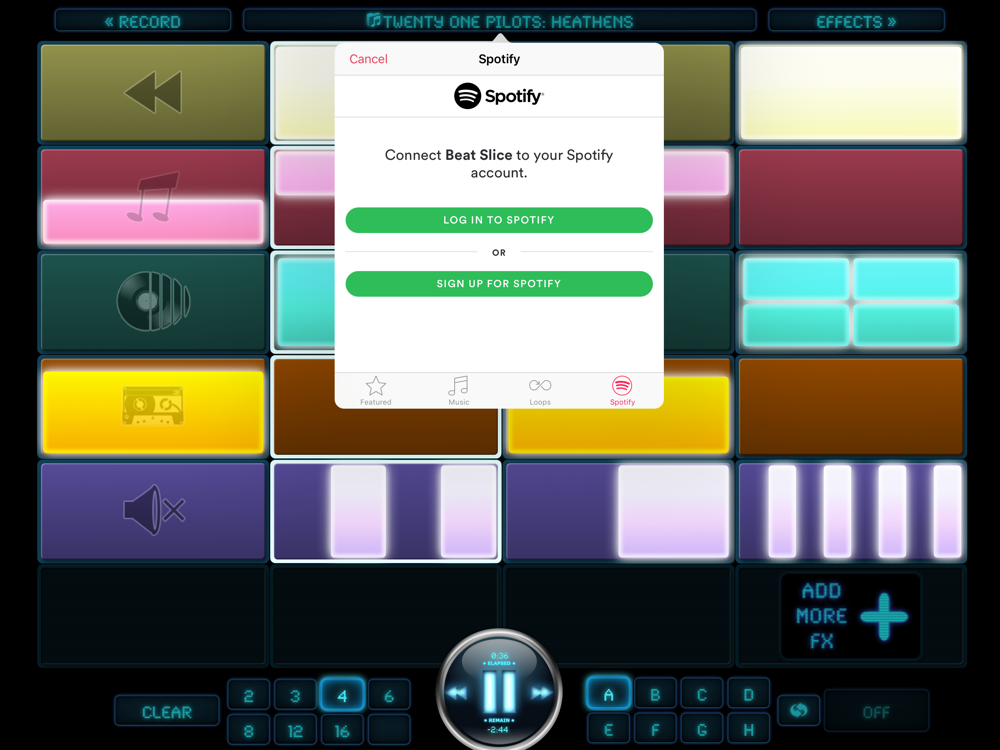Select bank D
This screenshot has width=1000, height=750.
pyautogui.click(x=749, y=694)
